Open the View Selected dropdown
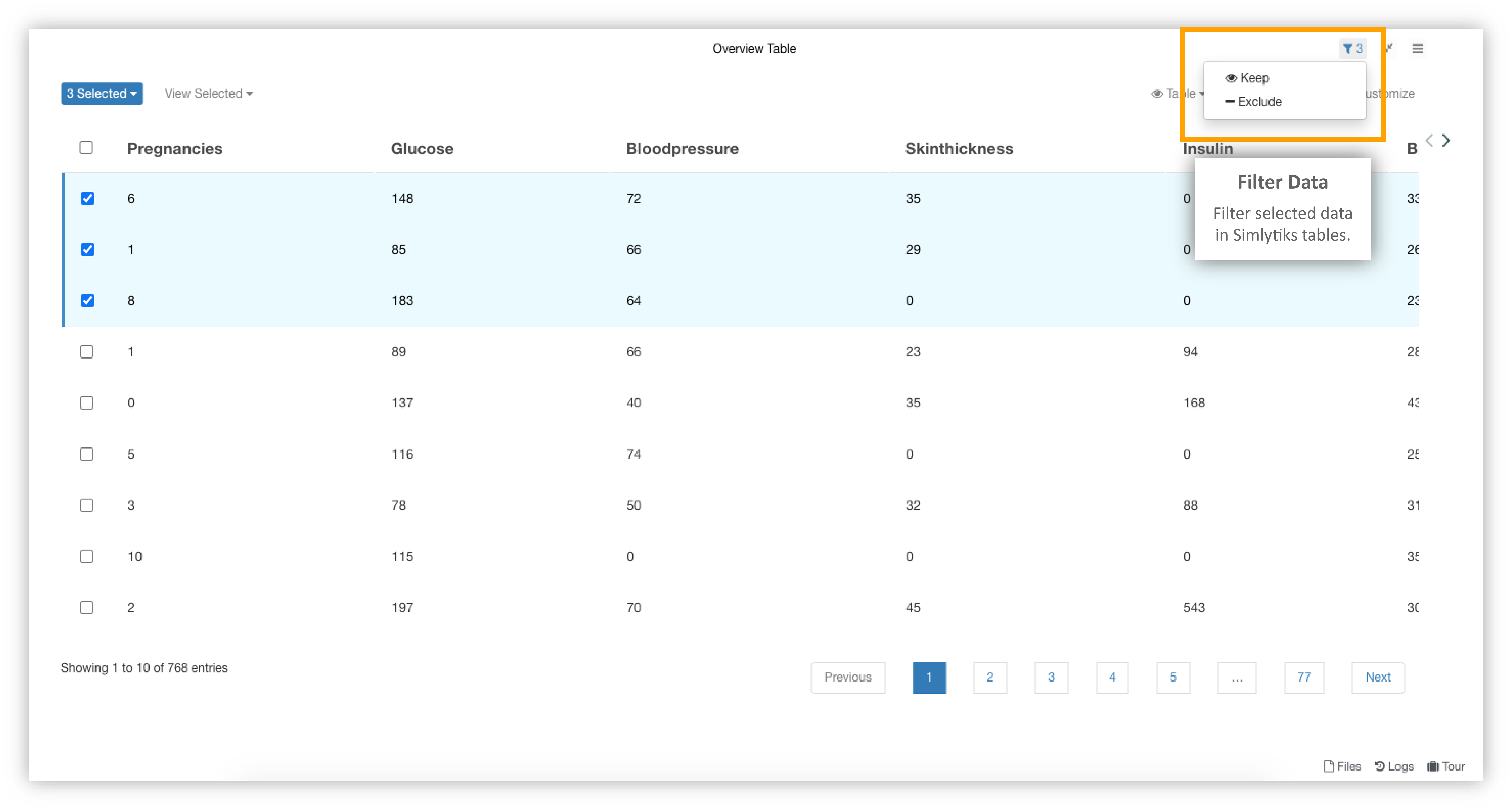1512x810 pixels. [208, 93]
